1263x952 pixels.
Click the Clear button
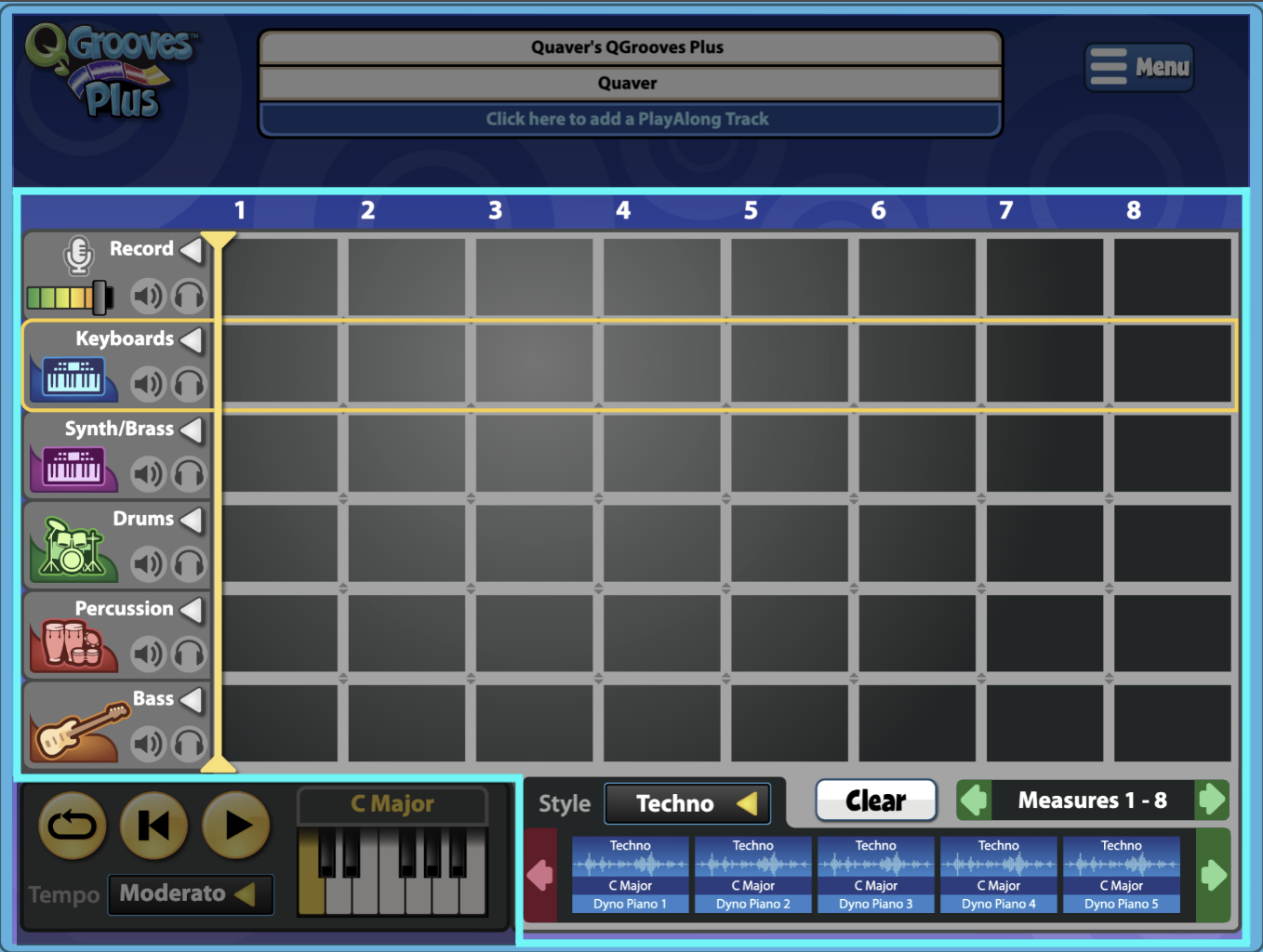coord(876,800)
